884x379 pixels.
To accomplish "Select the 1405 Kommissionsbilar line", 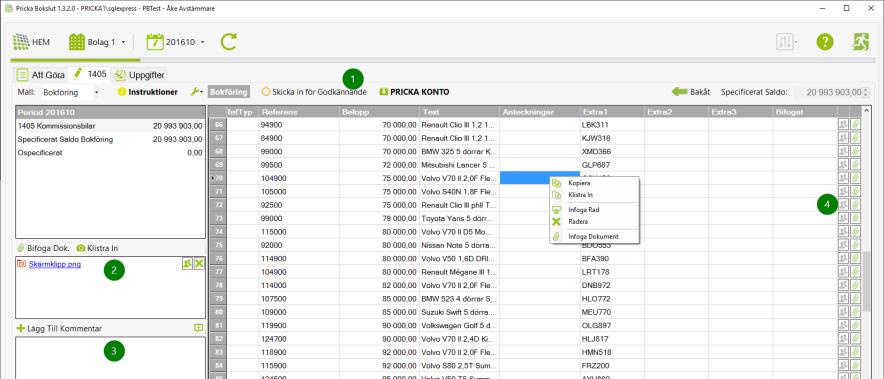I will (x=110, y=126).
